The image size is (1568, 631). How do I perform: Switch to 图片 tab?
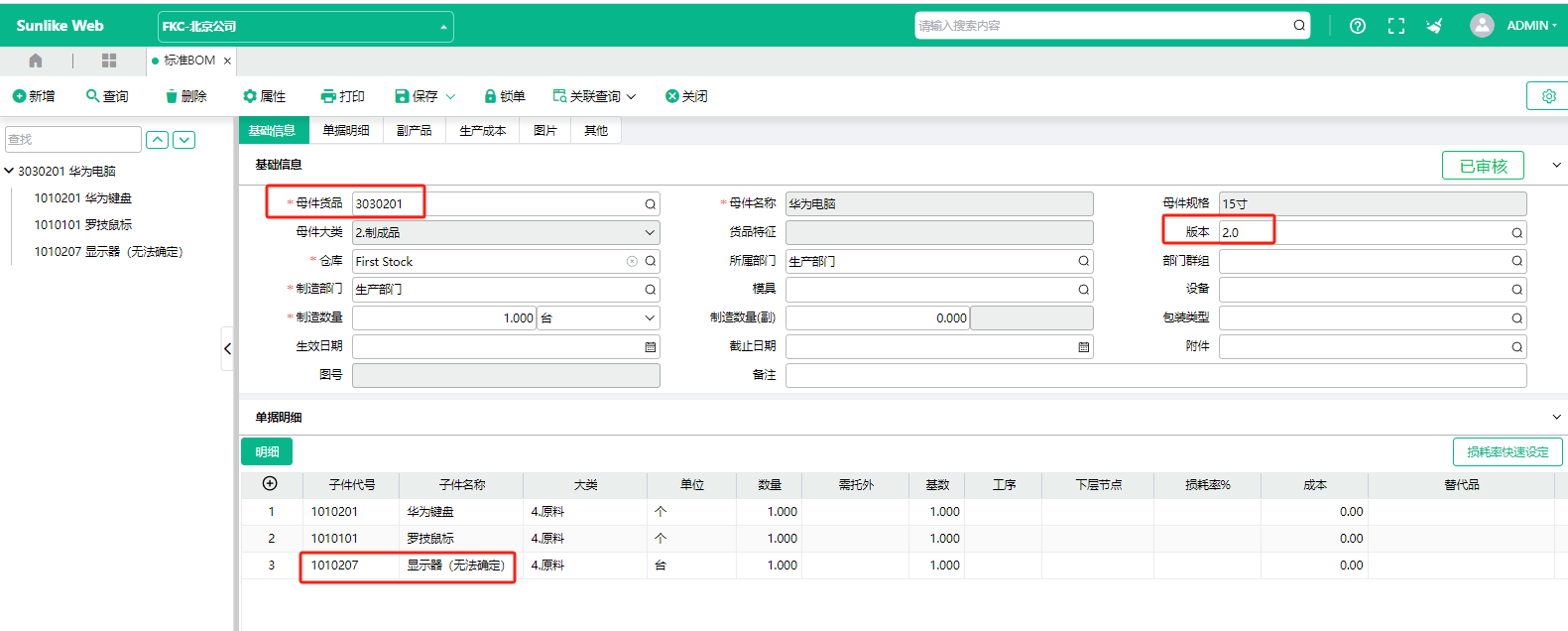click(x=545, y=130)
